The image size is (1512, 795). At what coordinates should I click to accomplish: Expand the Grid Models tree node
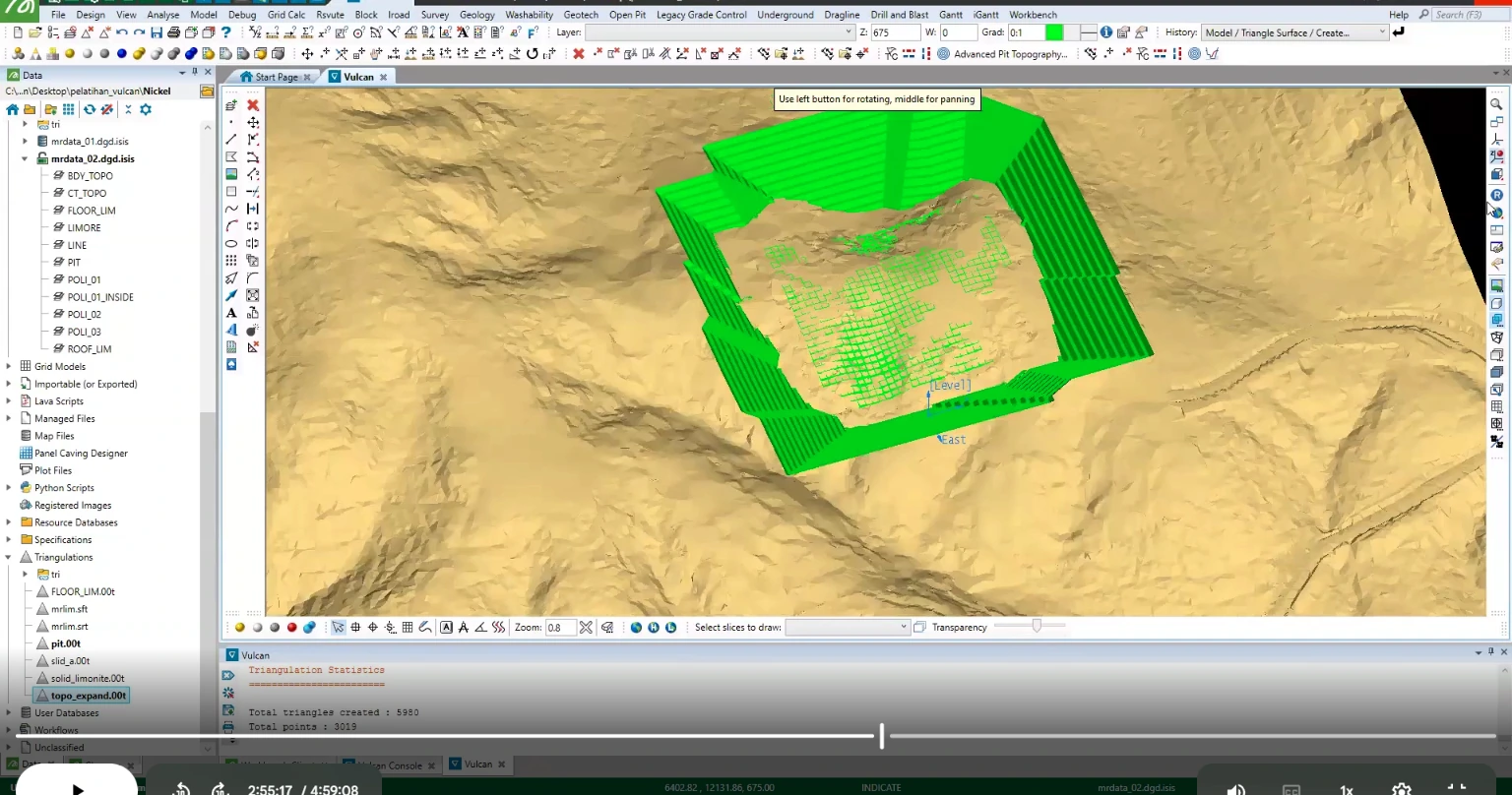[x=9, y=366]
